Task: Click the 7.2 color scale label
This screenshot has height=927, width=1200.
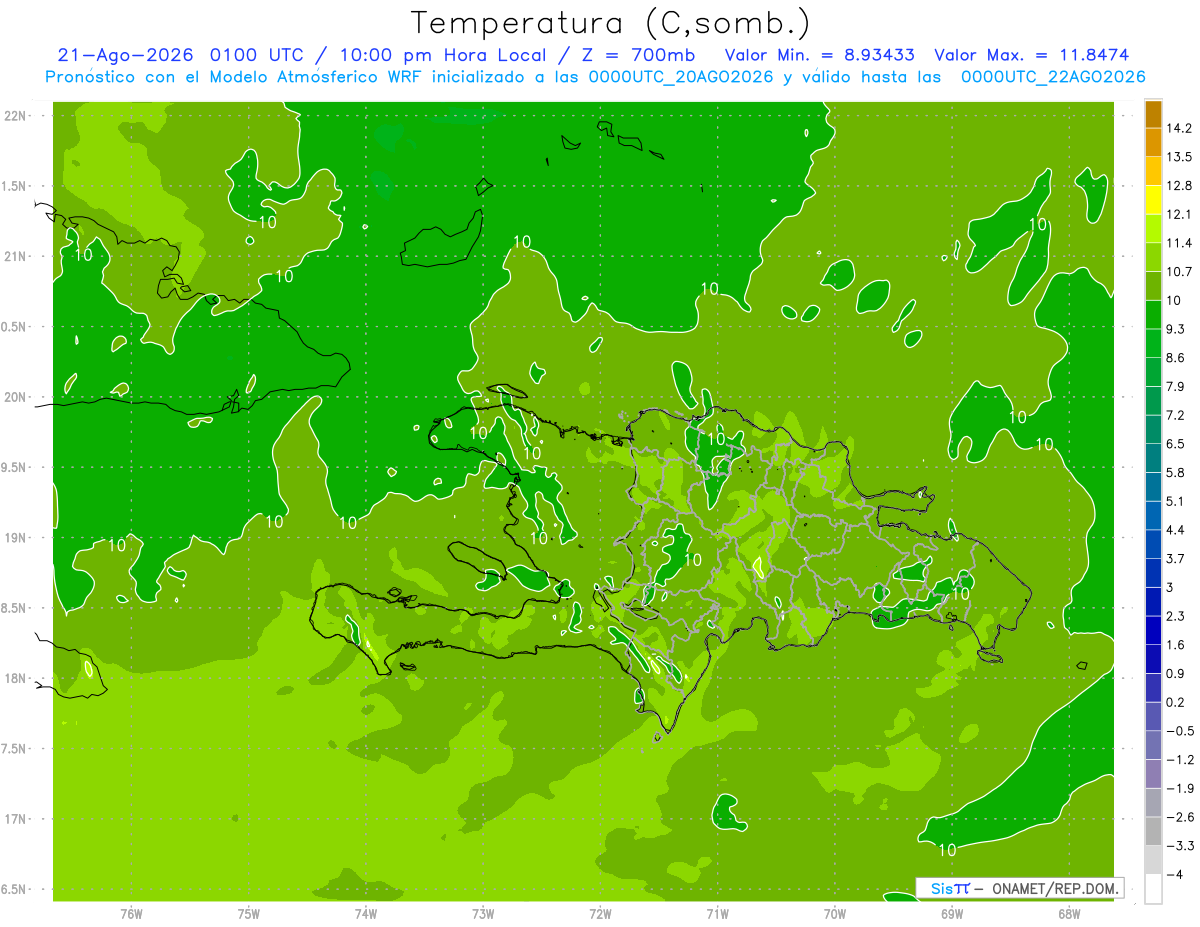Action: (1176, 415)
